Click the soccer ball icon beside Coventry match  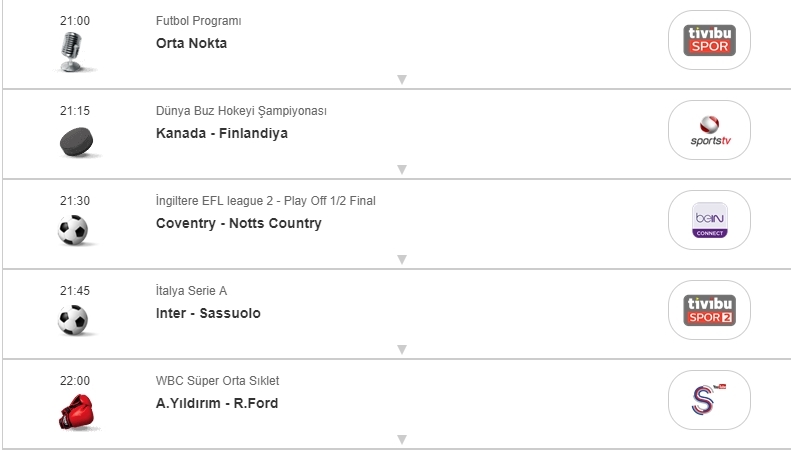73,231
